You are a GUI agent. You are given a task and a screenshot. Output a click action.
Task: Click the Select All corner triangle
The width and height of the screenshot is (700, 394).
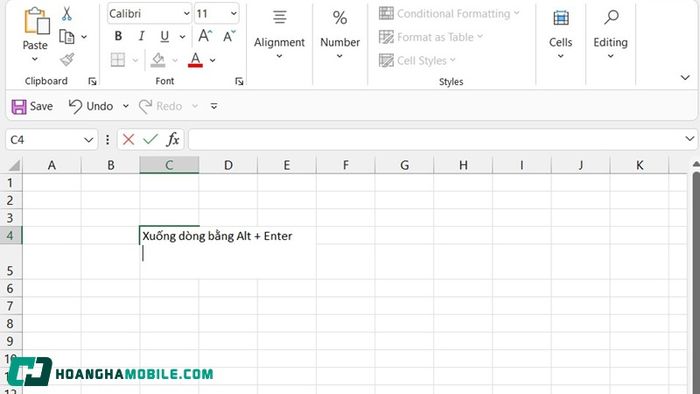point(14,166)
